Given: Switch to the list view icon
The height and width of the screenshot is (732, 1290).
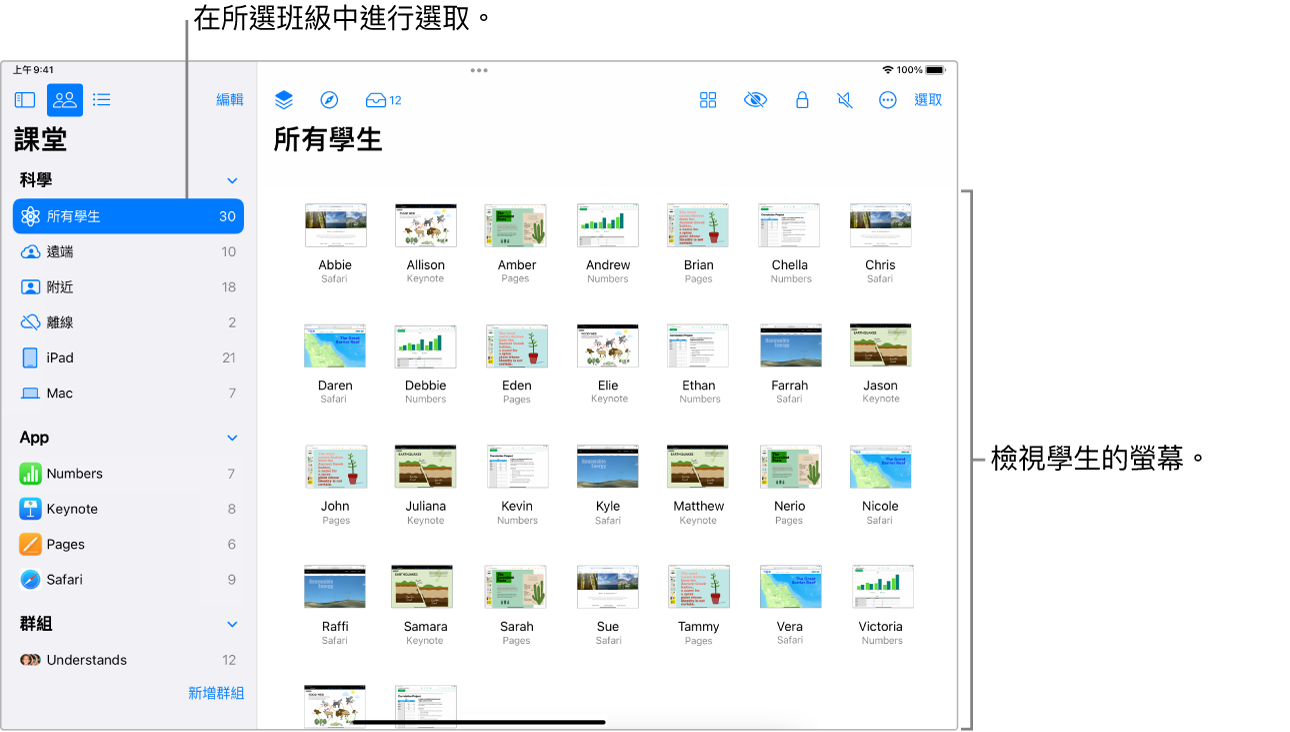Looking at the screenshot, I should point(102,100).
